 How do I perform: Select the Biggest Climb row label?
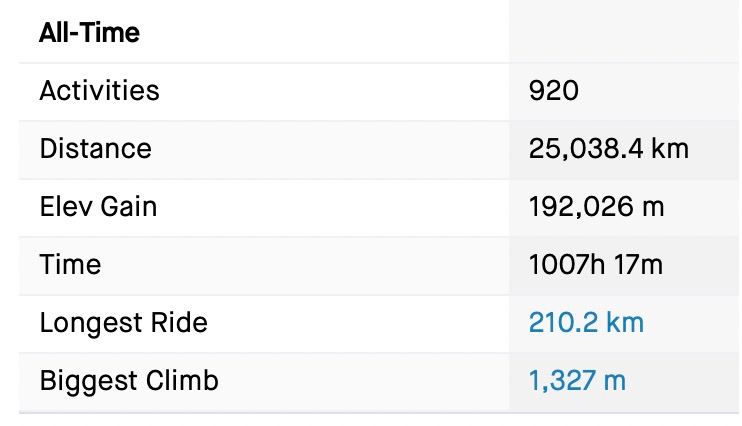pyautogui.click(x=128, y=381)
